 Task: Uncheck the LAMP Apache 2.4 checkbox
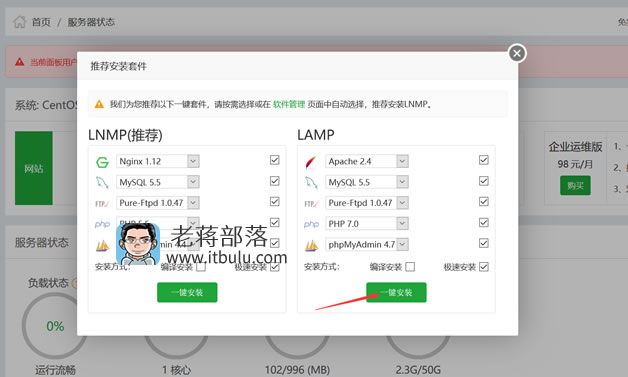tap(483, 160)
